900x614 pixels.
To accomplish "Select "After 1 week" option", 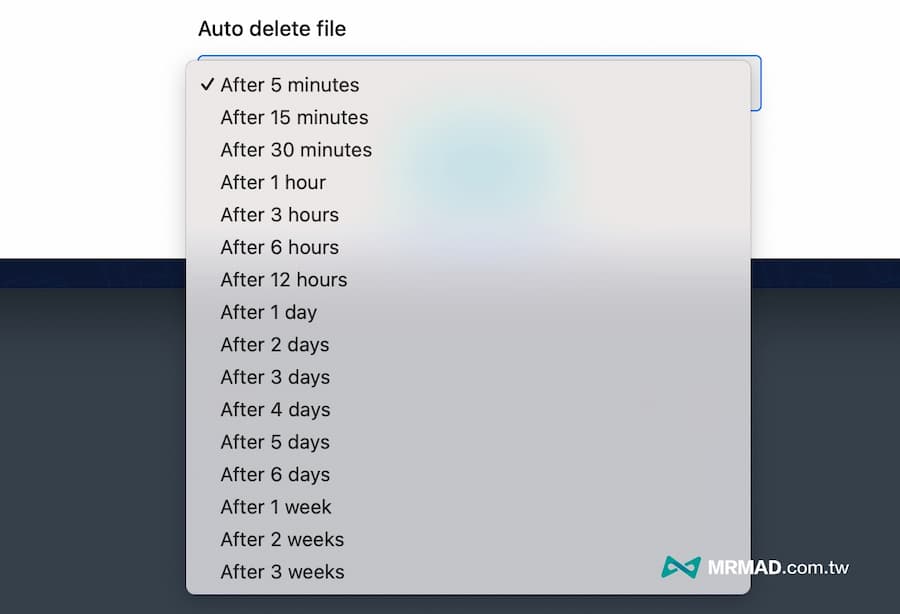I will tap(276, 507).
